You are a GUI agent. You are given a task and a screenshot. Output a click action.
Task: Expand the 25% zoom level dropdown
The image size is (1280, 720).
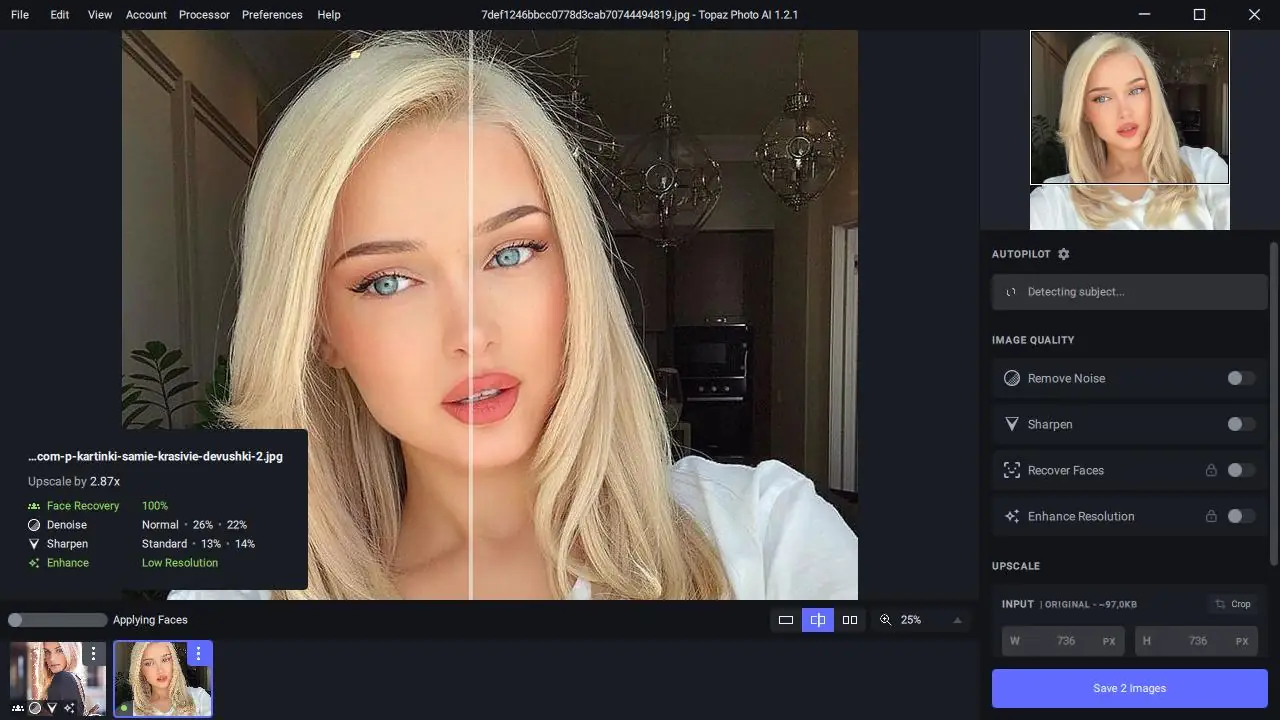point(957,620)
